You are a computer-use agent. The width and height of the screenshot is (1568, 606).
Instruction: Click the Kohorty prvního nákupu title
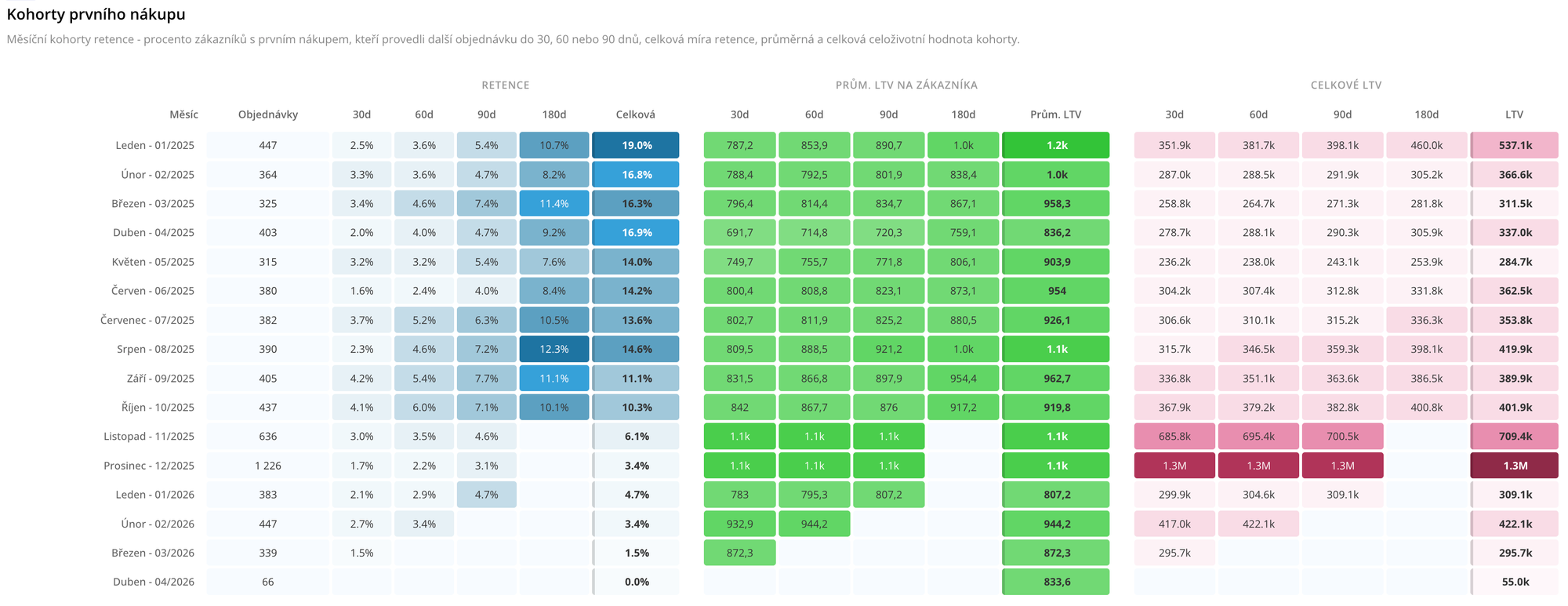click(x=96, y=14)
